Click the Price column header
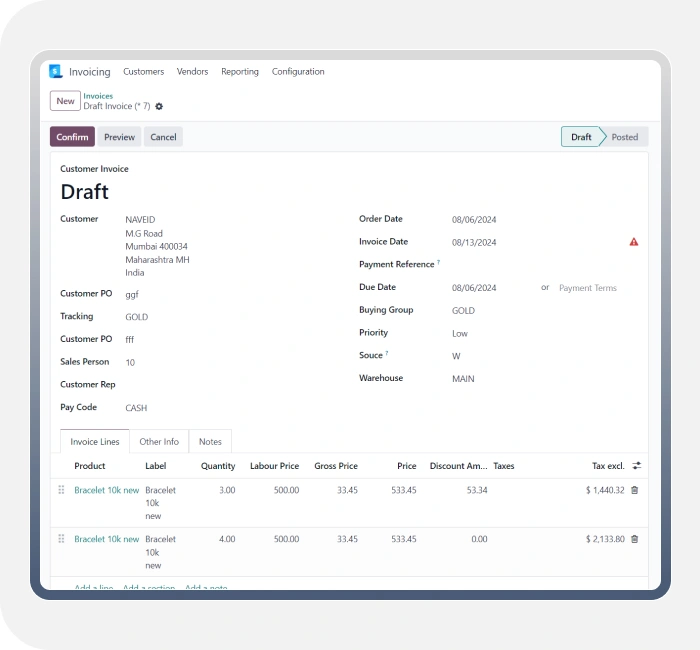 click(x=406, y=466)
